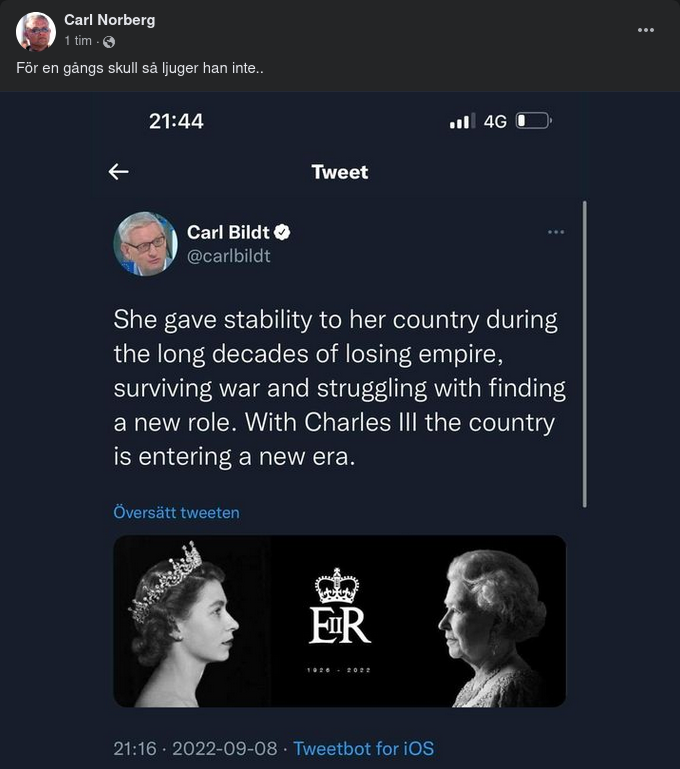Click the @carlbildt handle
Image resolution: width=680 pixels, height=769 pixels.
click(x=229, y=256)
